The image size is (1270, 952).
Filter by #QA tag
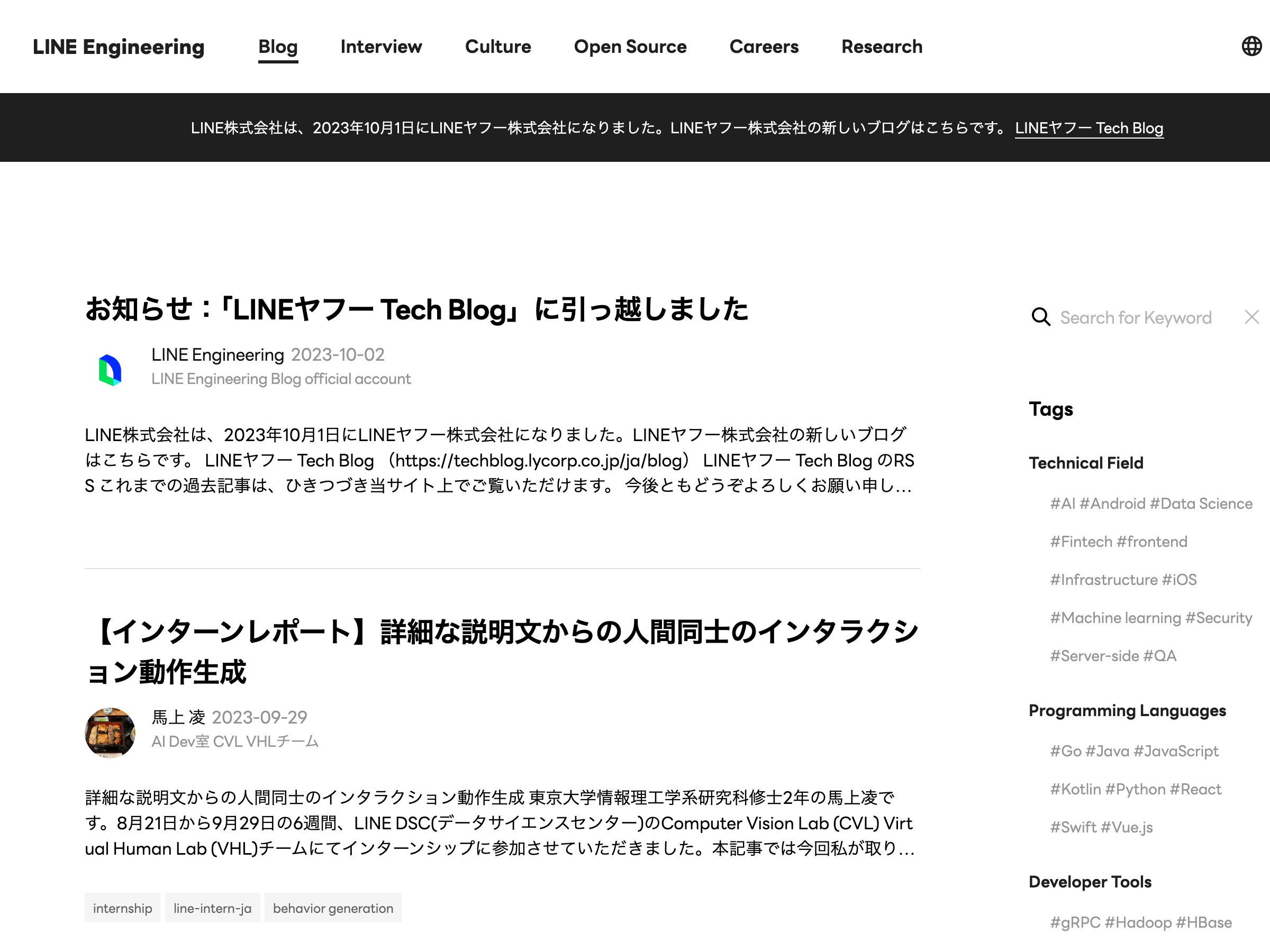click(1160, 655)
